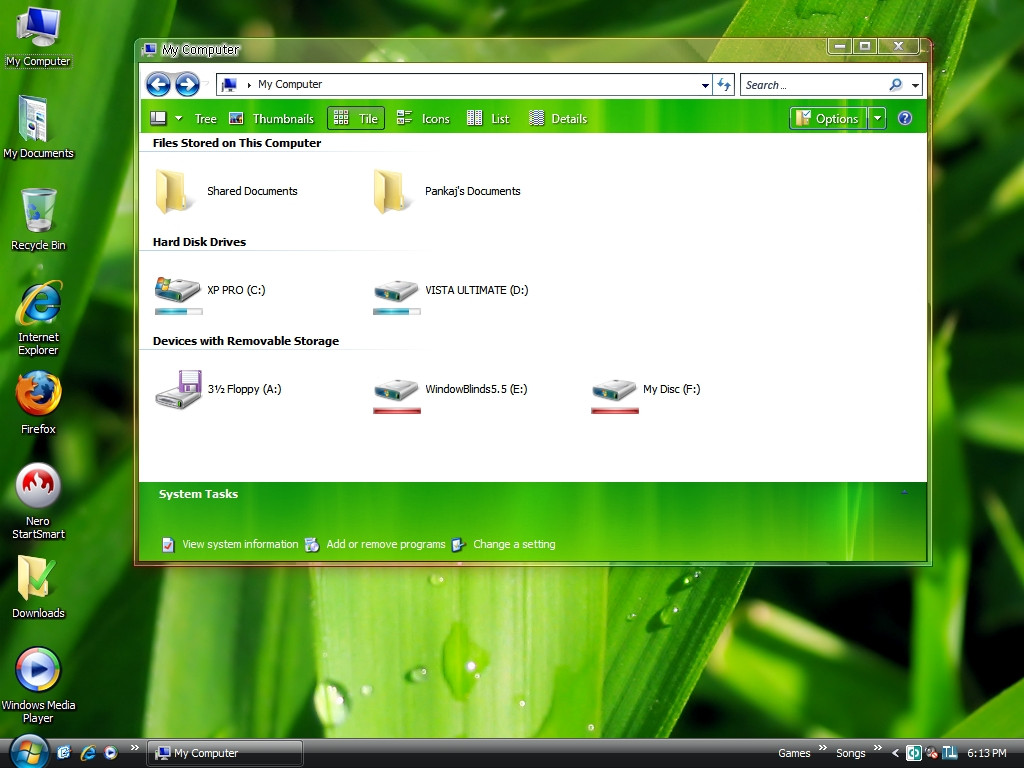Click the blue tray icon next to the clock
The width and height of the screenshot is (1024, 768).
(x=949, y=753)
